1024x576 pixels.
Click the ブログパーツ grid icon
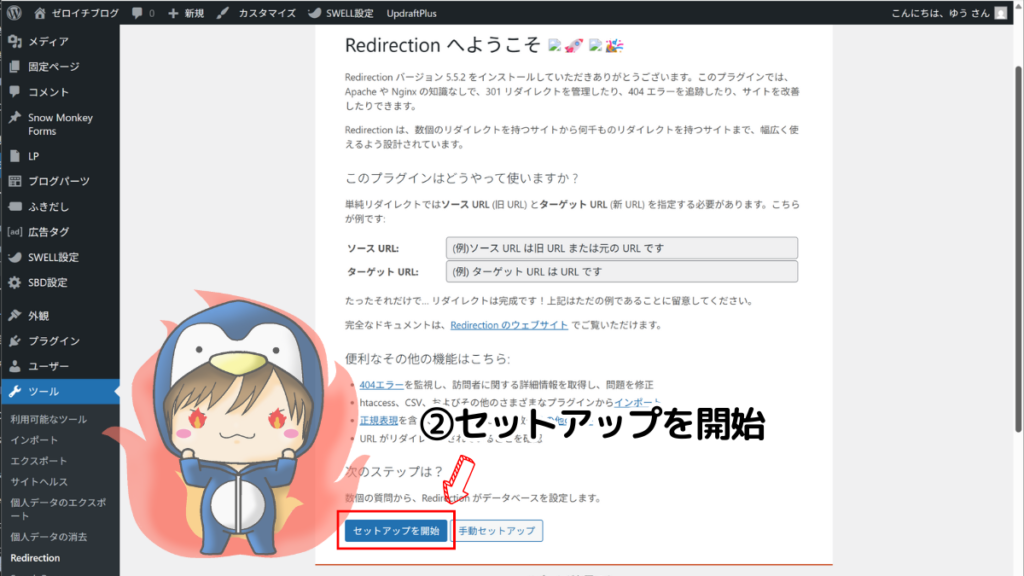(x=15, y=181)
